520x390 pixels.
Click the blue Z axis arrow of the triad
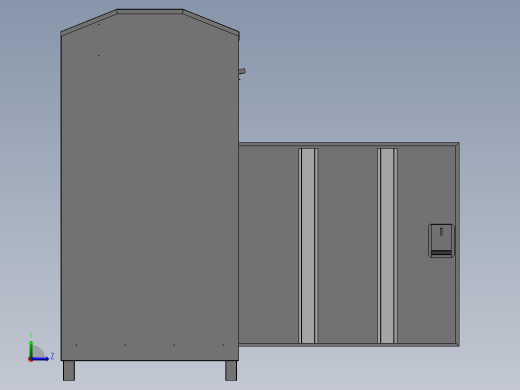pos(40,359)
